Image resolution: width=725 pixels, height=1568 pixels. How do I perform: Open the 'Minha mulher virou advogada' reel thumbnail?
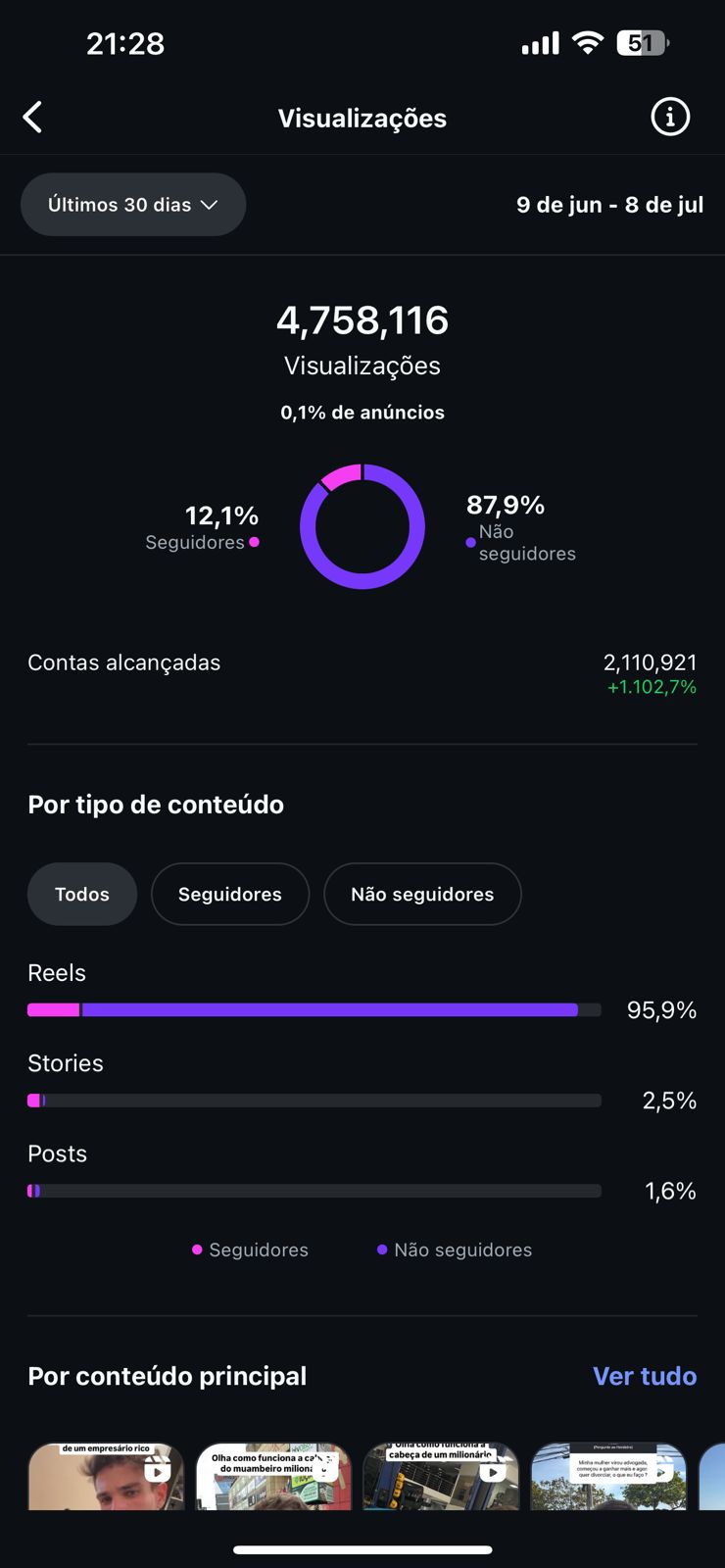[x=608, y=1476]
